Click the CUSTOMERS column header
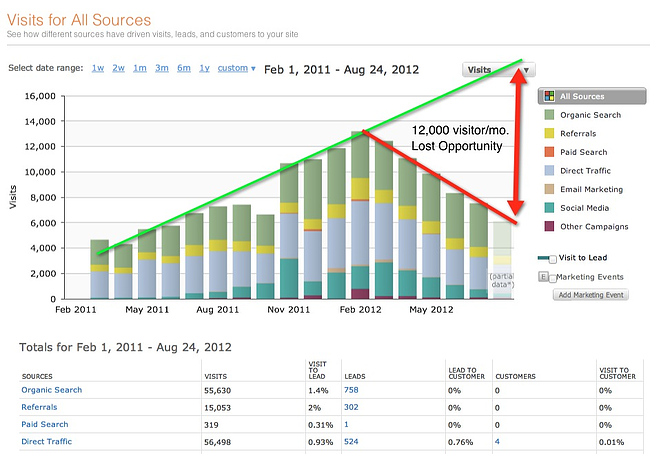 click(x=515, y=376)
